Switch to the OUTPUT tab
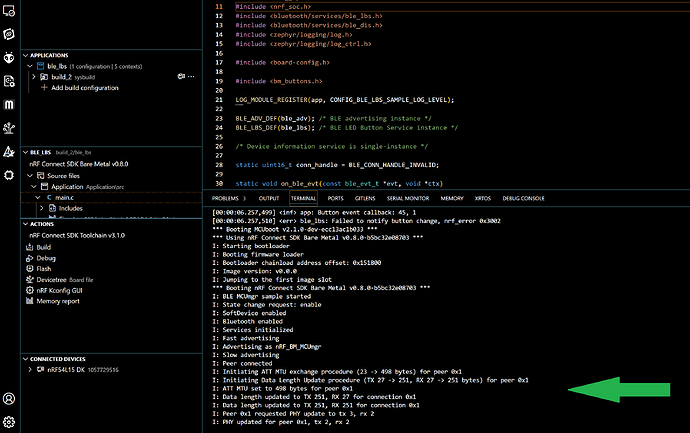This screenshot has height=433, width=690. [x=269, y=198]
